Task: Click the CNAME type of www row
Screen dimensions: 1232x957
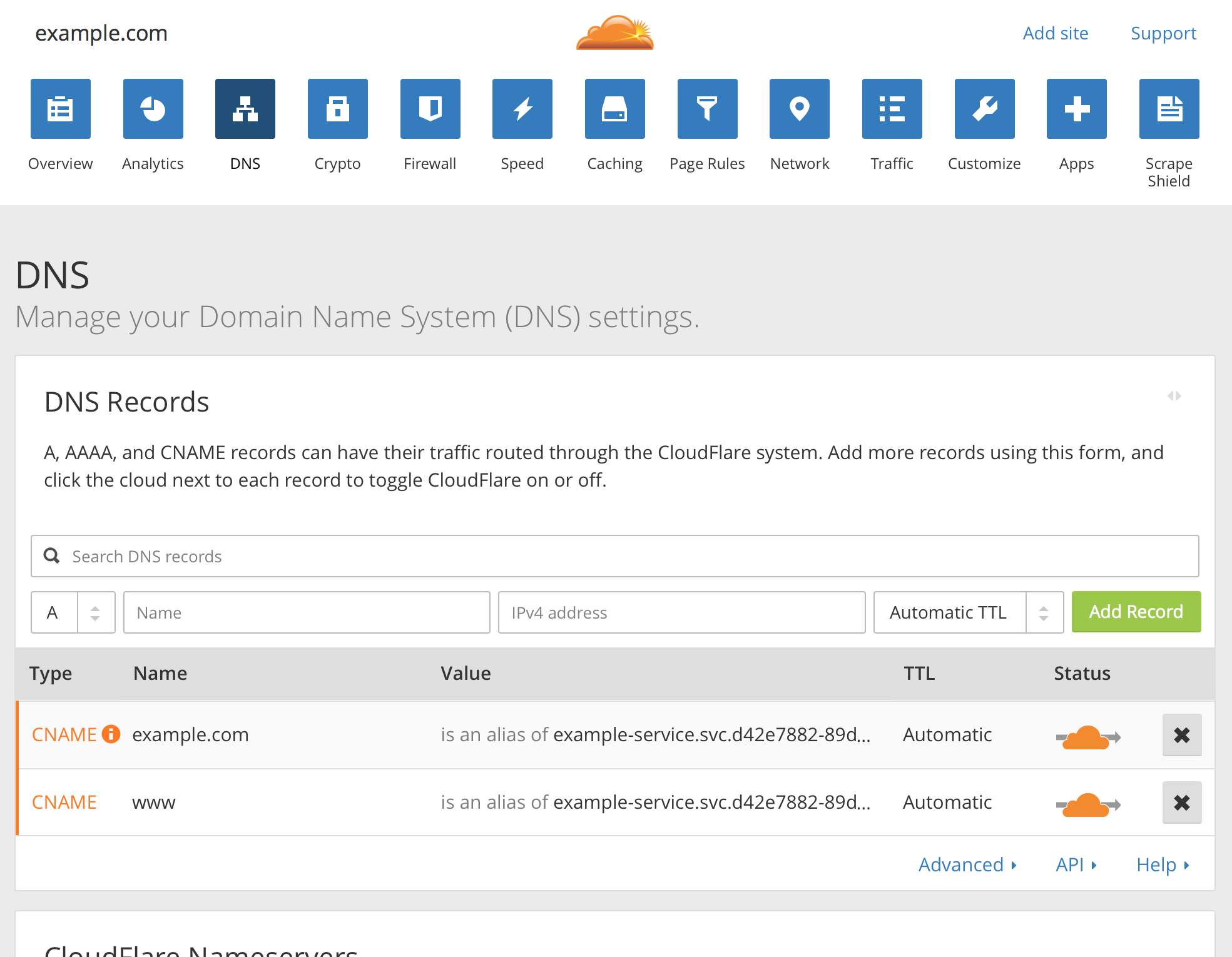Action: tap(64, 802)
